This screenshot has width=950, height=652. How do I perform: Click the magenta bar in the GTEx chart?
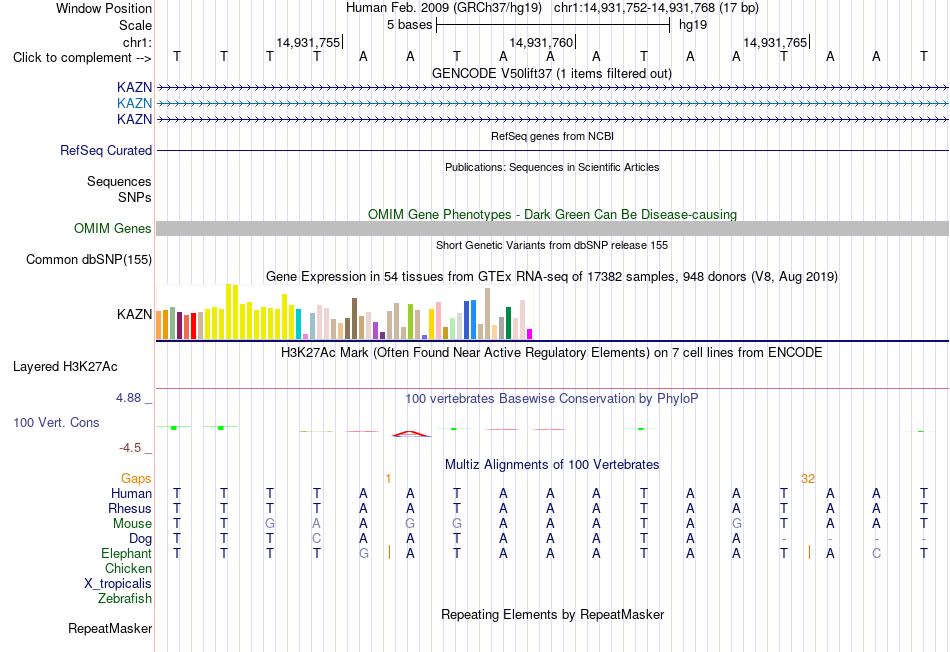[x=530, y=334]
